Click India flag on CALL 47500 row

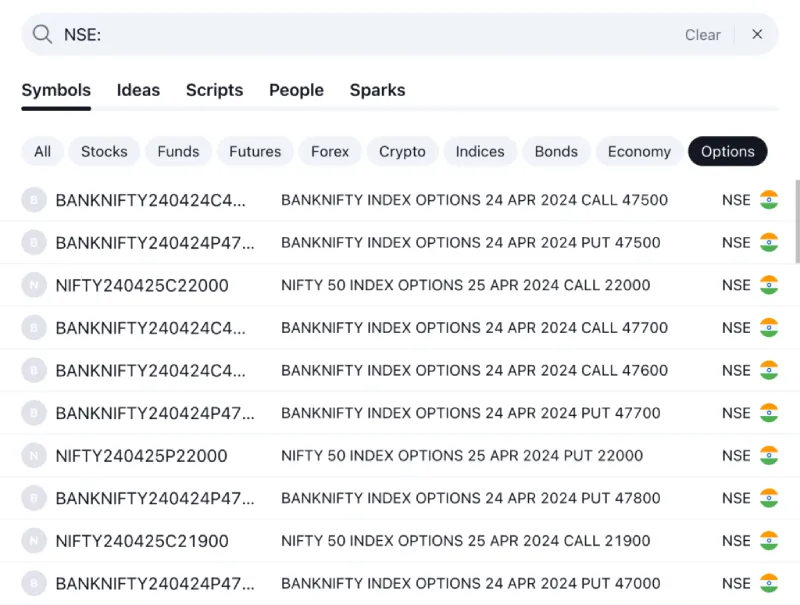click(769, 200)
